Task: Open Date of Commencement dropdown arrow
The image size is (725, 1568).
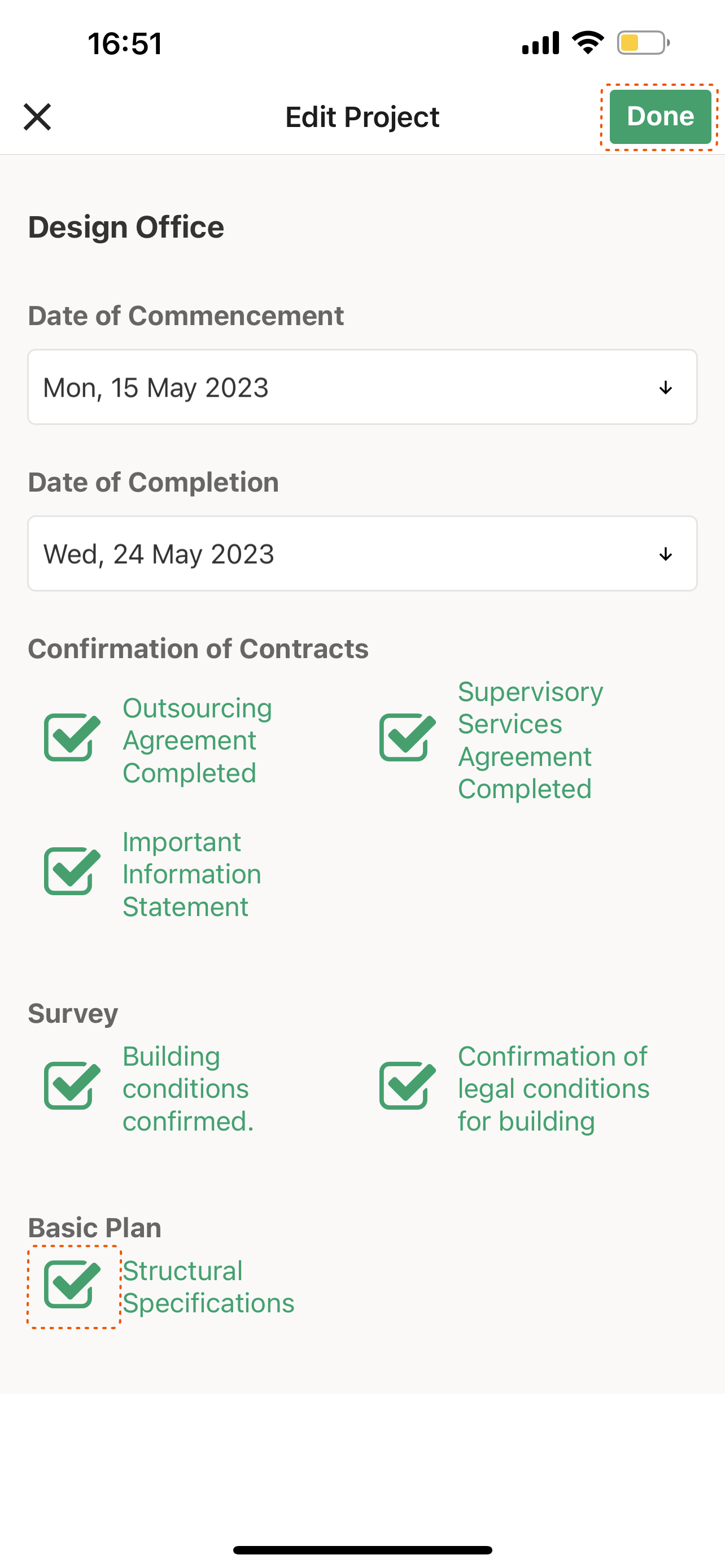Action: coord(665,388)
